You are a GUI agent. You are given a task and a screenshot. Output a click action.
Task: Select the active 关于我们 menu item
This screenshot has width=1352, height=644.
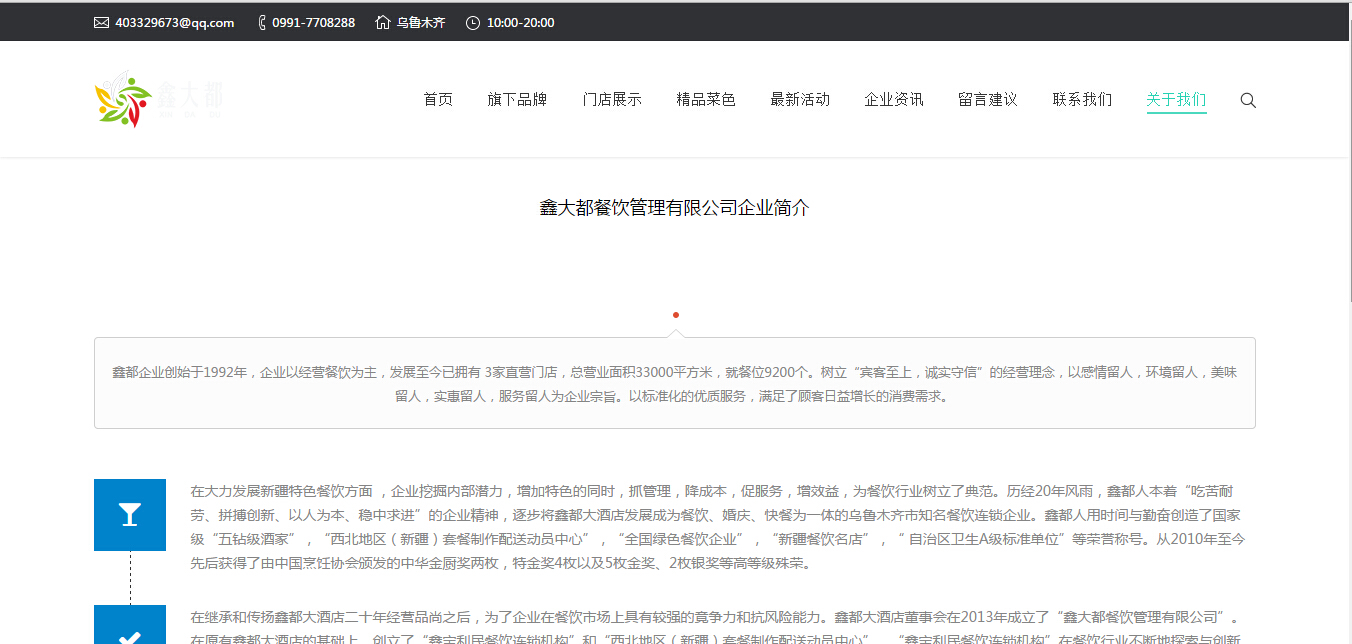point(1176,100)
